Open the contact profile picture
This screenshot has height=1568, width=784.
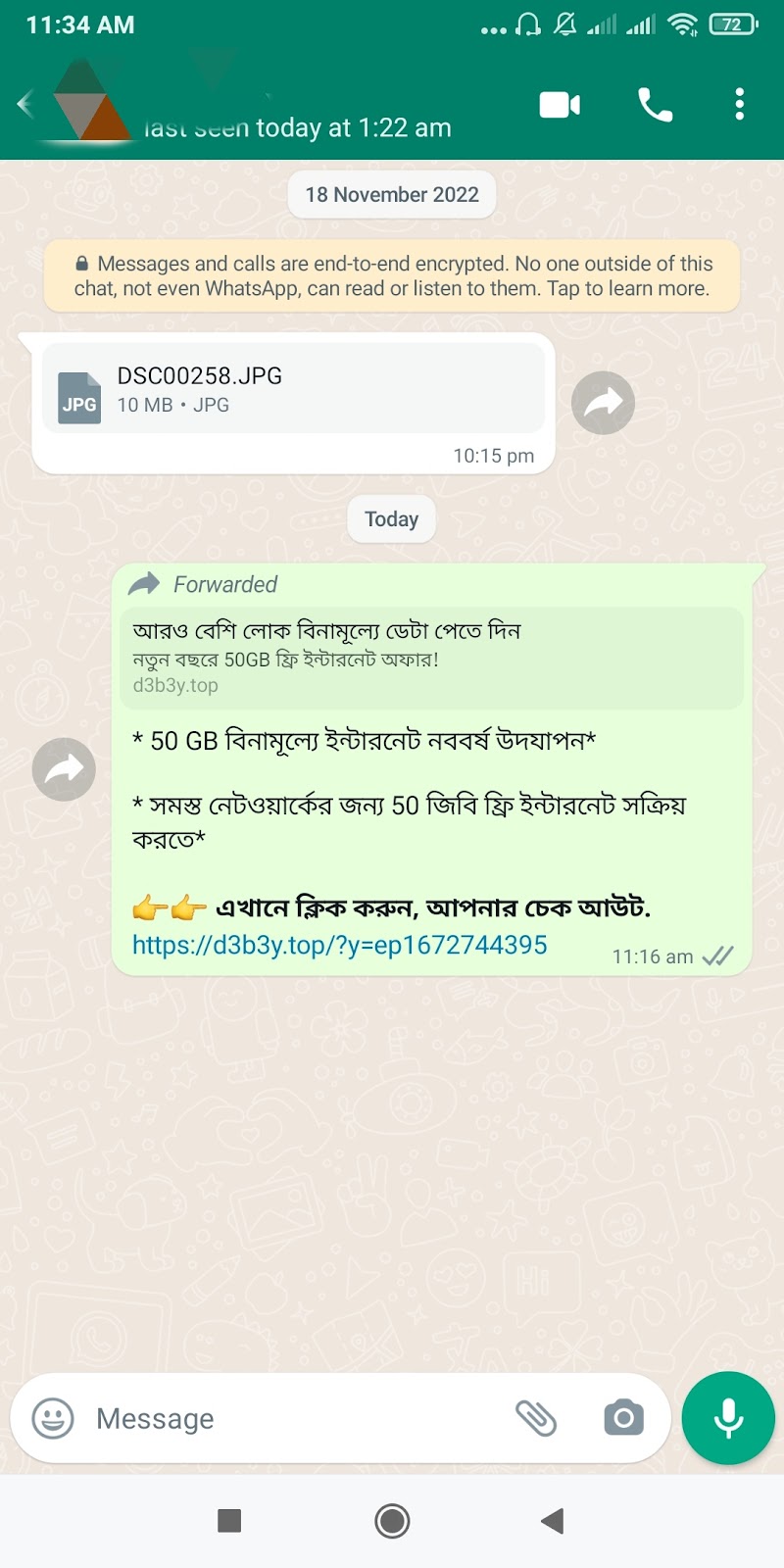click(x=93, y=100)
